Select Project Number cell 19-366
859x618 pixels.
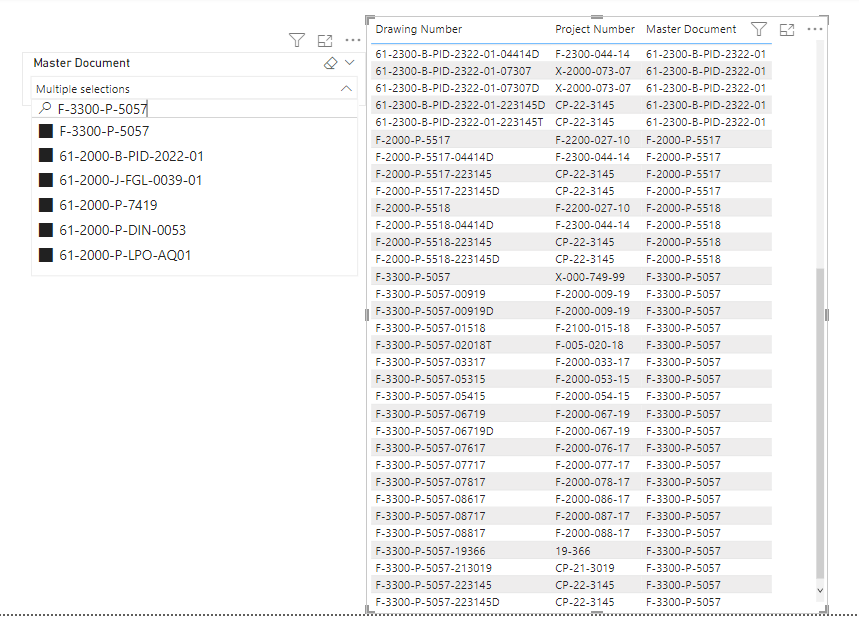[572, 551]
